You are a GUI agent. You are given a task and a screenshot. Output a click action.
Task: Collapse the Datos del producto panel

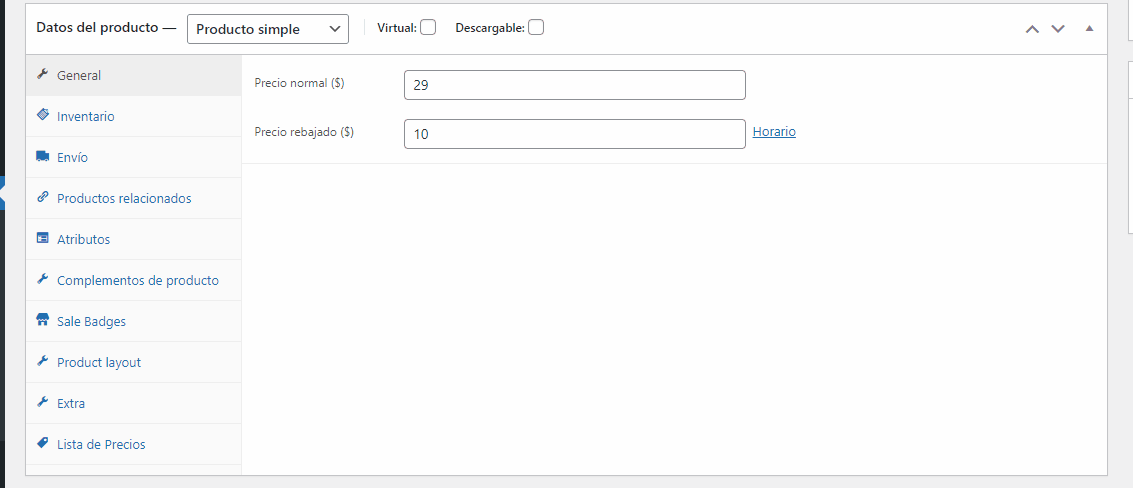pyautogui.click(x=1089, y=29)
